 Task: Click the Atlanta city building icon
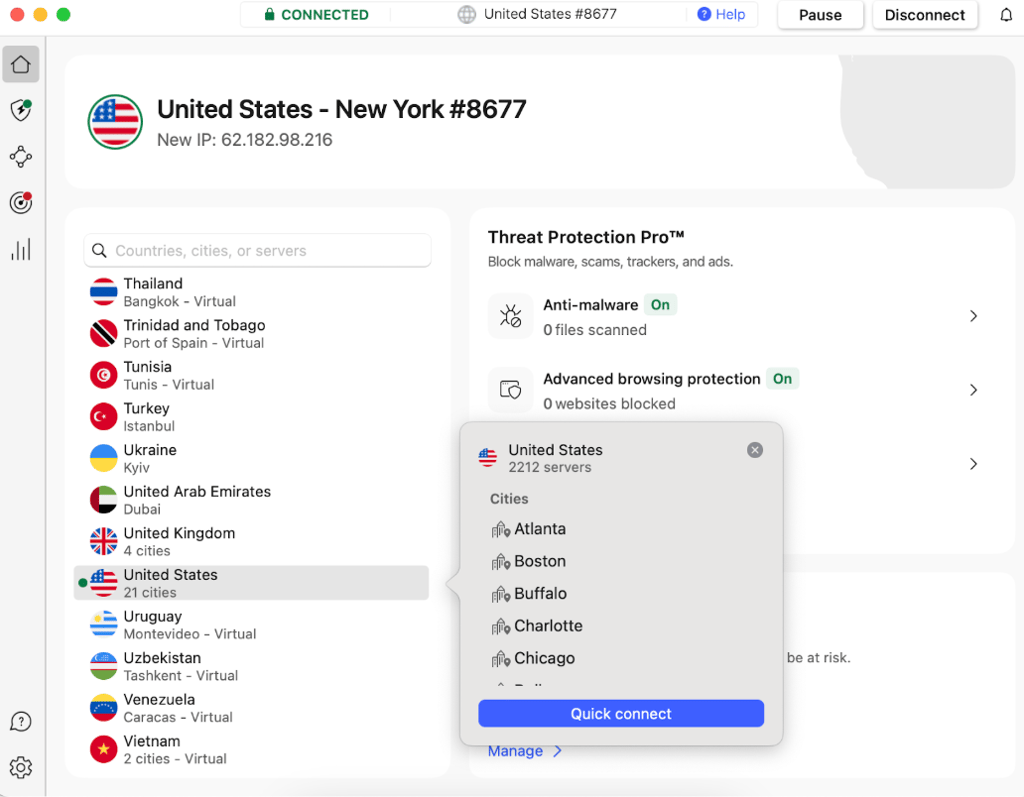click(x=500, y=529)
